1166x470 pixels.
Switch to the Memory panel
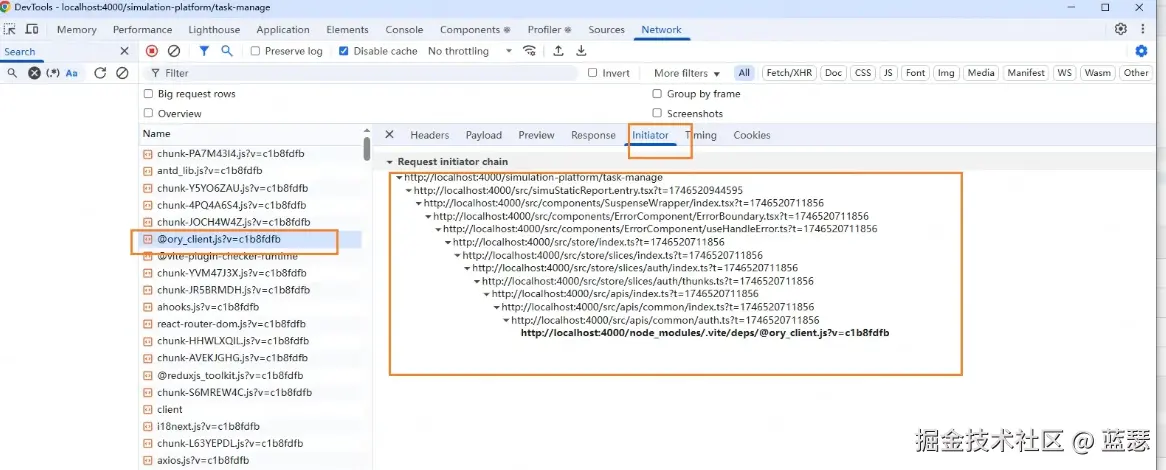click(77, 30)
